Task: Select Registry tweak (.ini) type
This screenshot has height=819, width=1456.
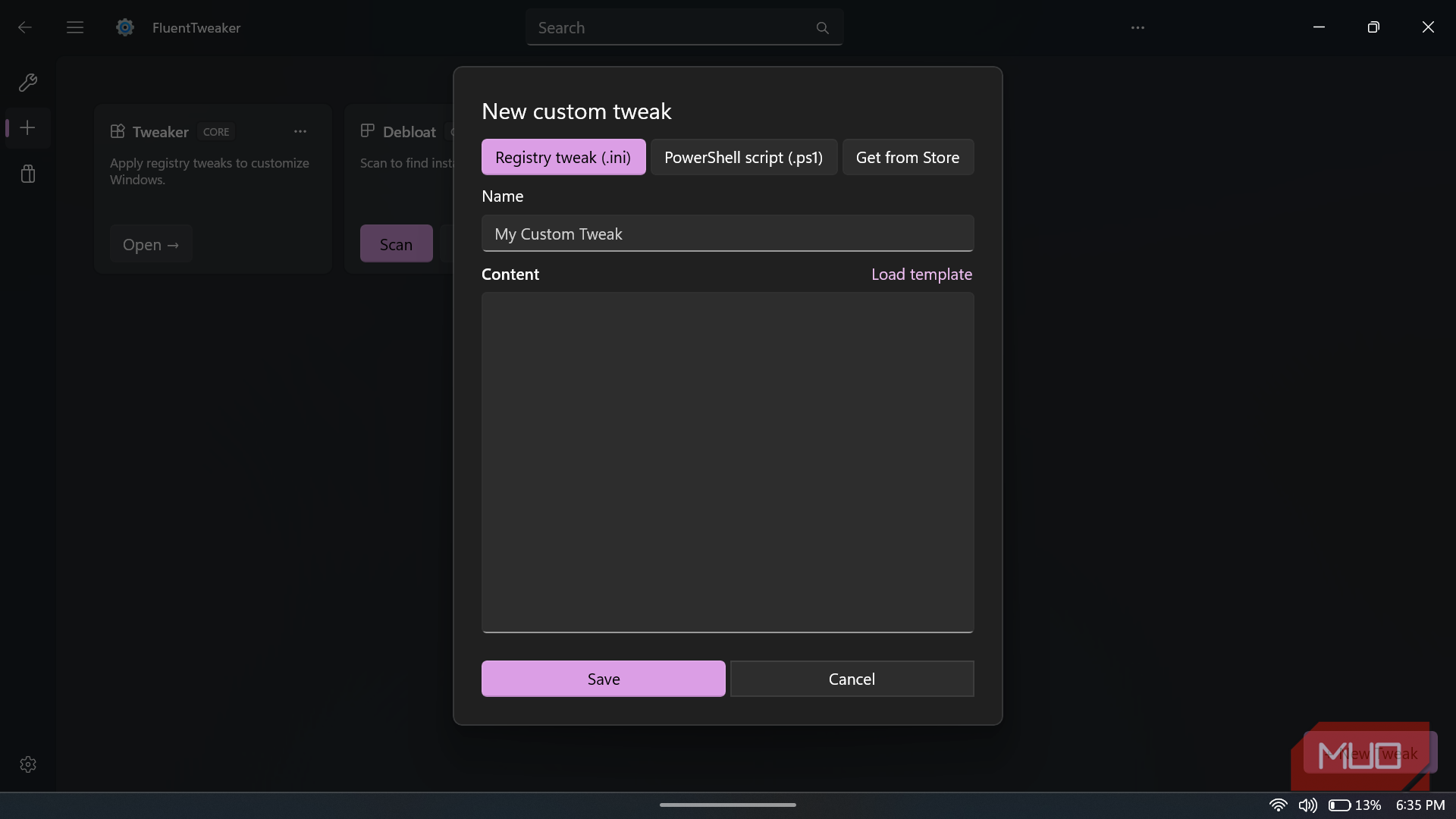Action: pos(563,157)
